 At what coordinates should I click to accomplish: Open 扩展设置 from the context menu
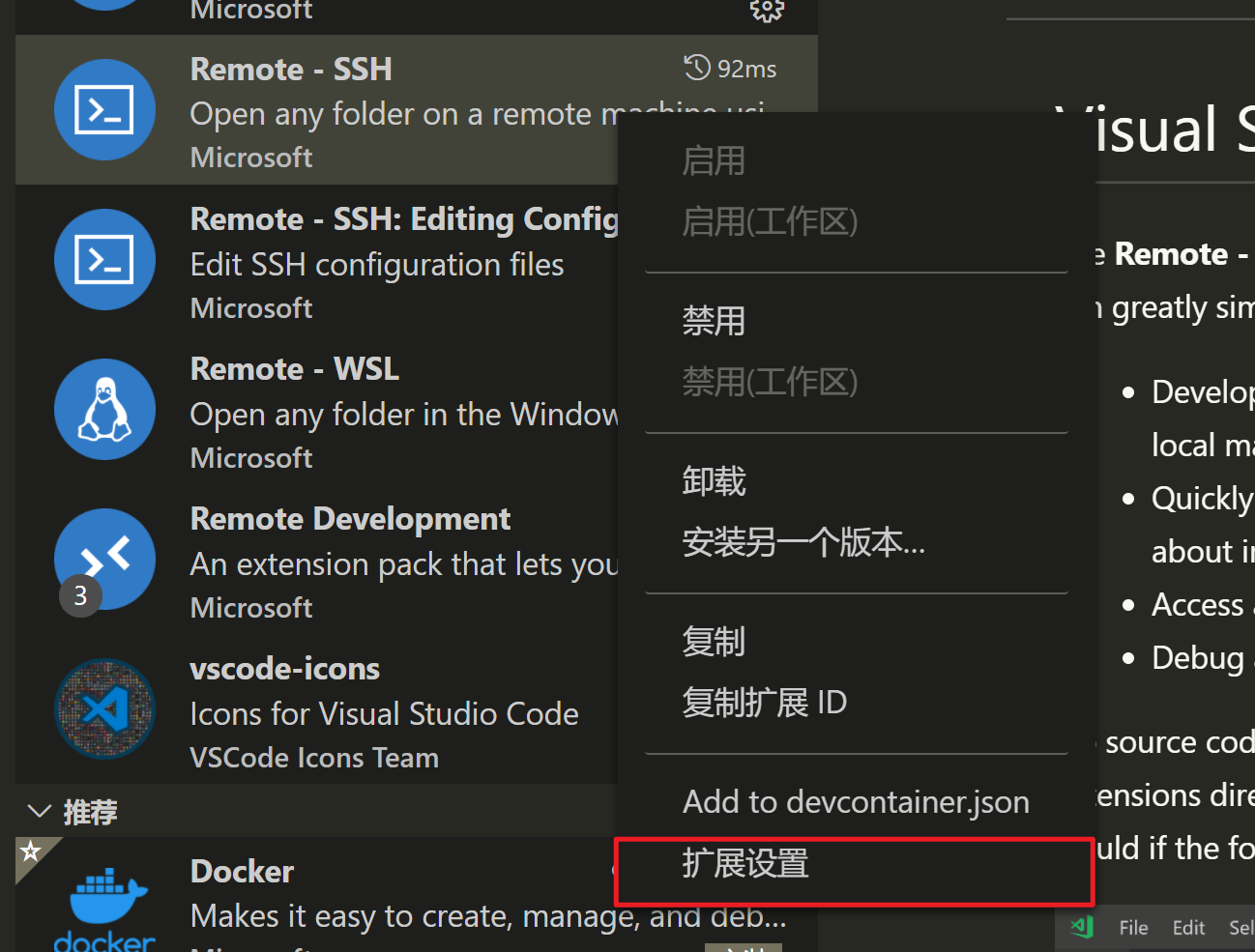[856, 863]
